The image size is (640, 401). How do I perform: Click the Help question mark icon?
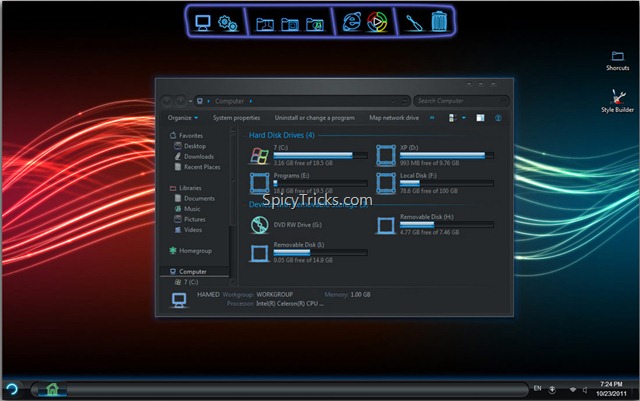click(x=498, y=118)
